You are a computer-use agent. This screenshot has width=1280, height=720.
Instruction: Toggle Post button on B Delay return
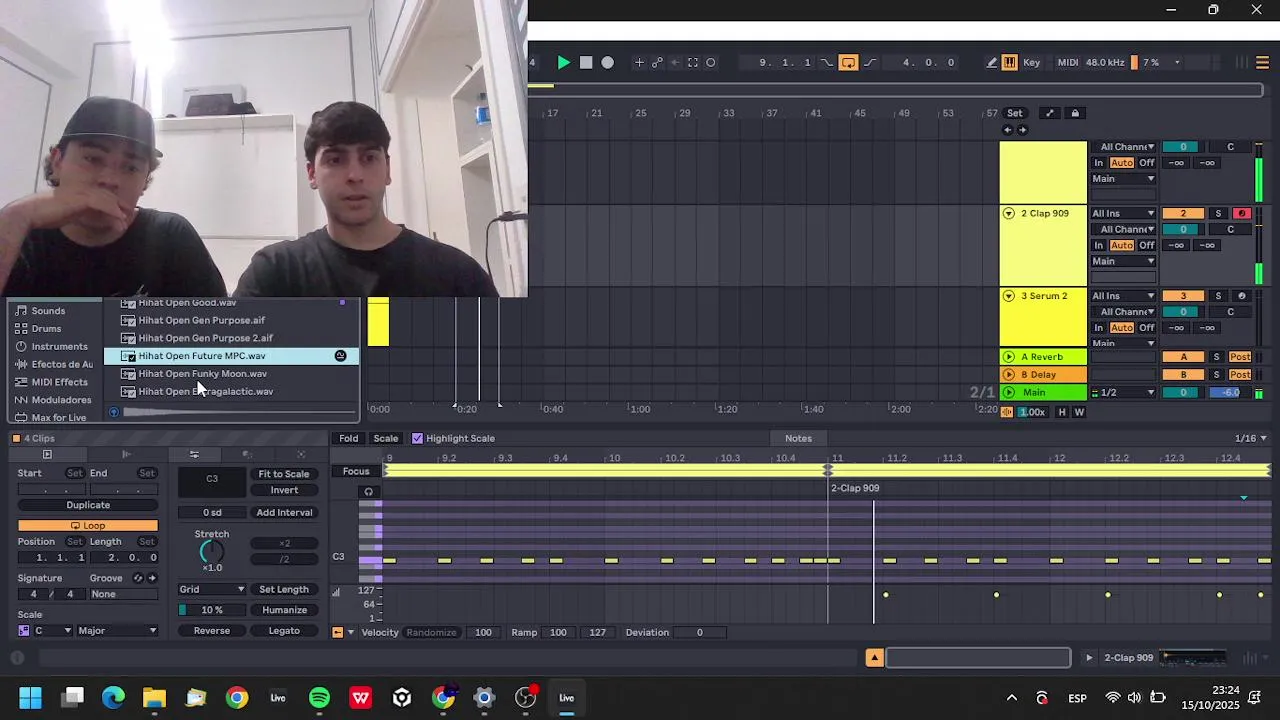coord(1240,375)
